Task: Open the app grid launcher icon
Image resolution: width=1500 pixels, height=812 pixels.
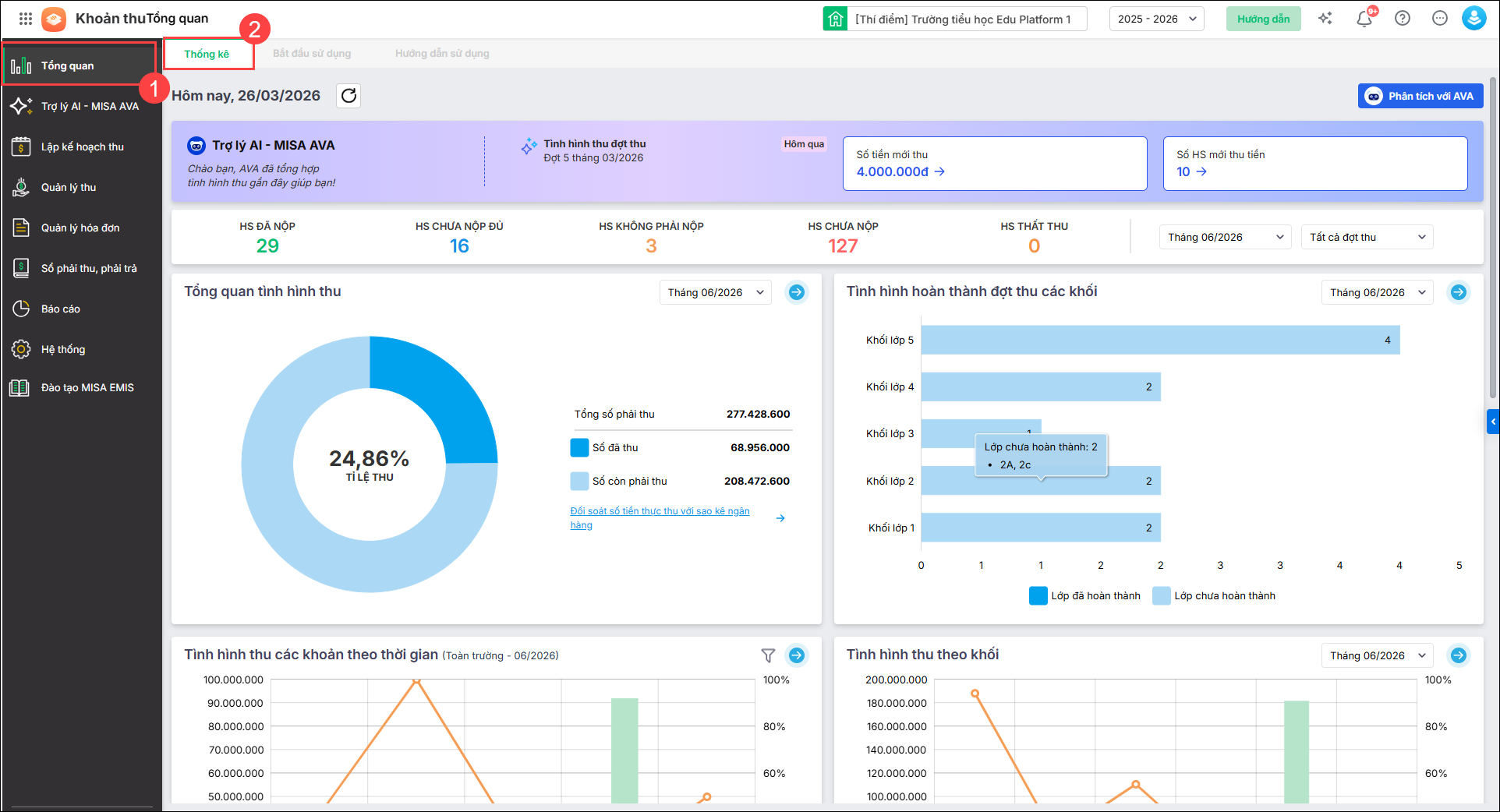Action: 26,19
